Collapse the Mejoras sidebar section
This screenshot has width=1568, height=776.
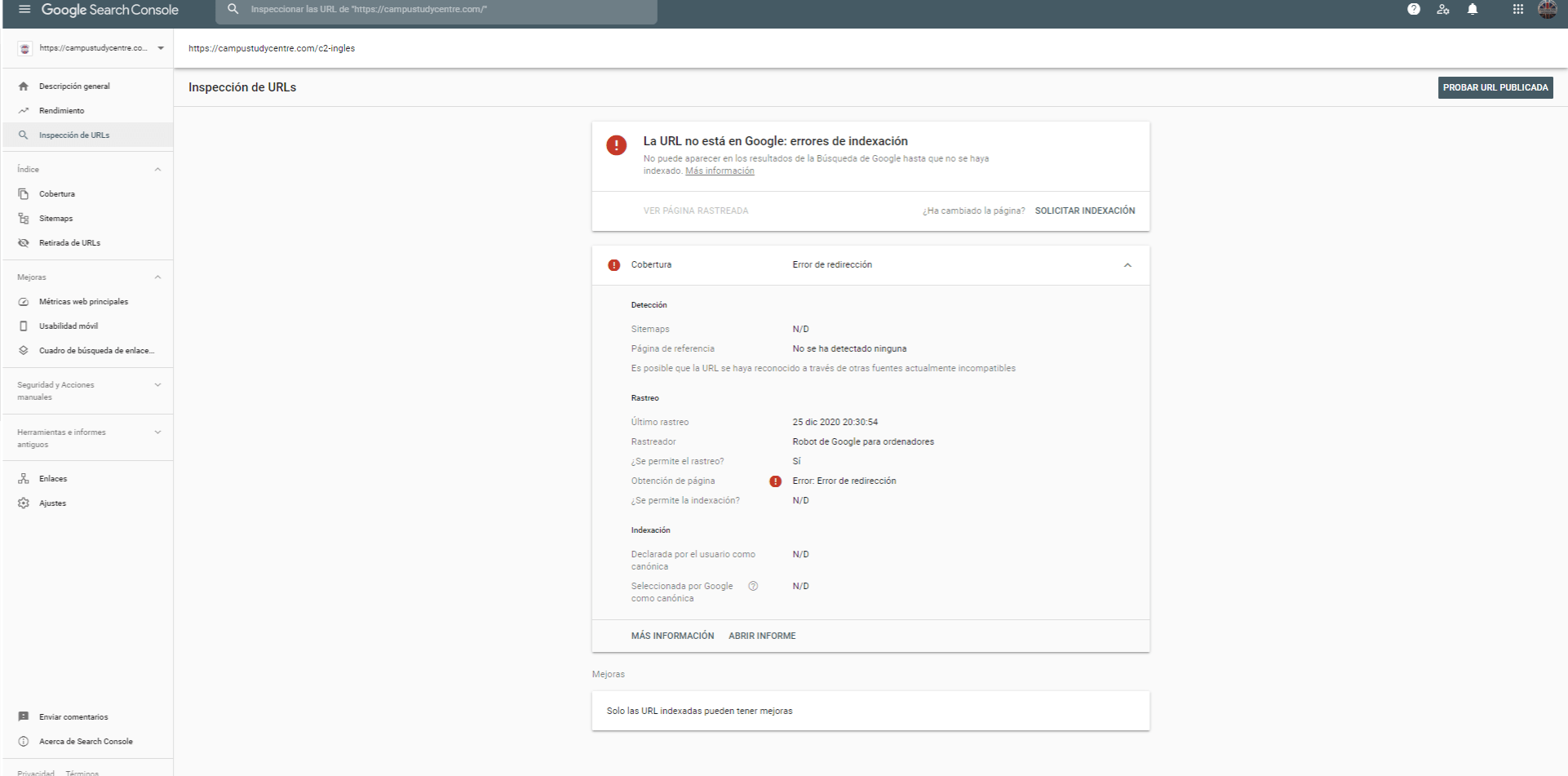point(158,277)
